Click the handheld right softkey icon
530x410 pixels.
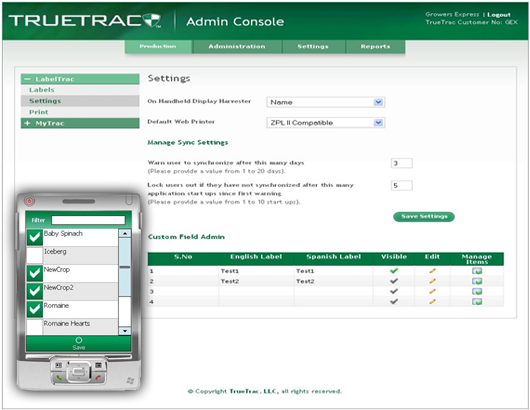point(98,365)
